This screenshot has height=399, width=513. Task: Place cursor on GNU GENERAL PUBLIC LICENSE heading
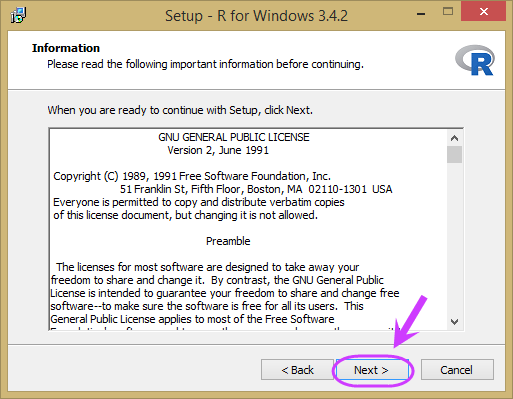[234, 137]
